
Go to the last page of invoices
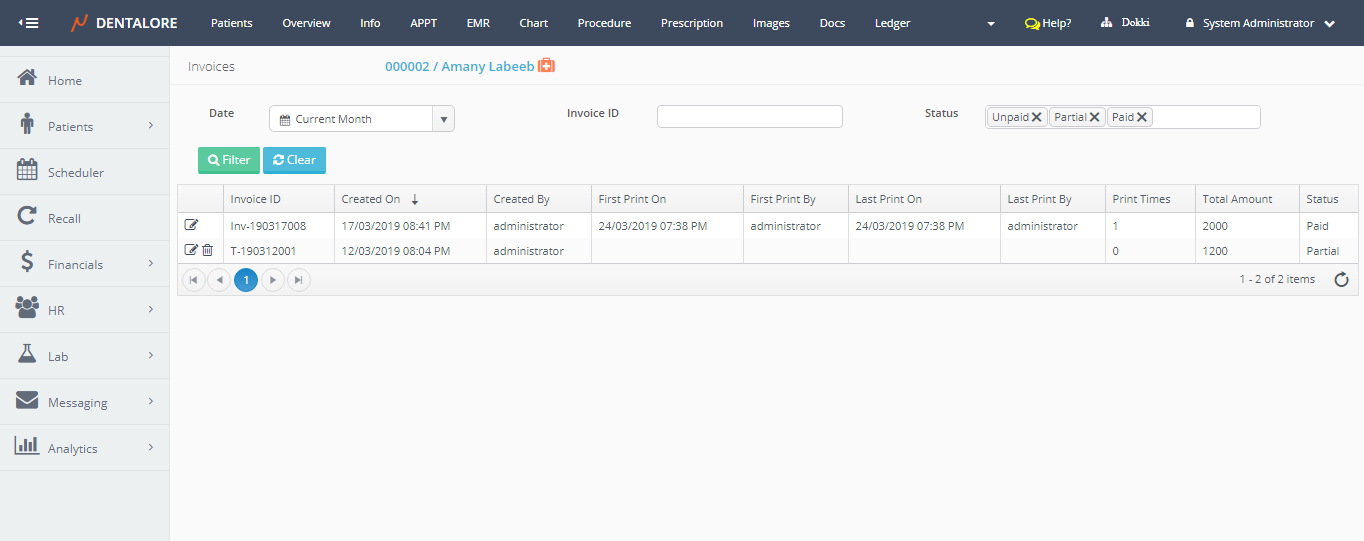coord(298,281)
